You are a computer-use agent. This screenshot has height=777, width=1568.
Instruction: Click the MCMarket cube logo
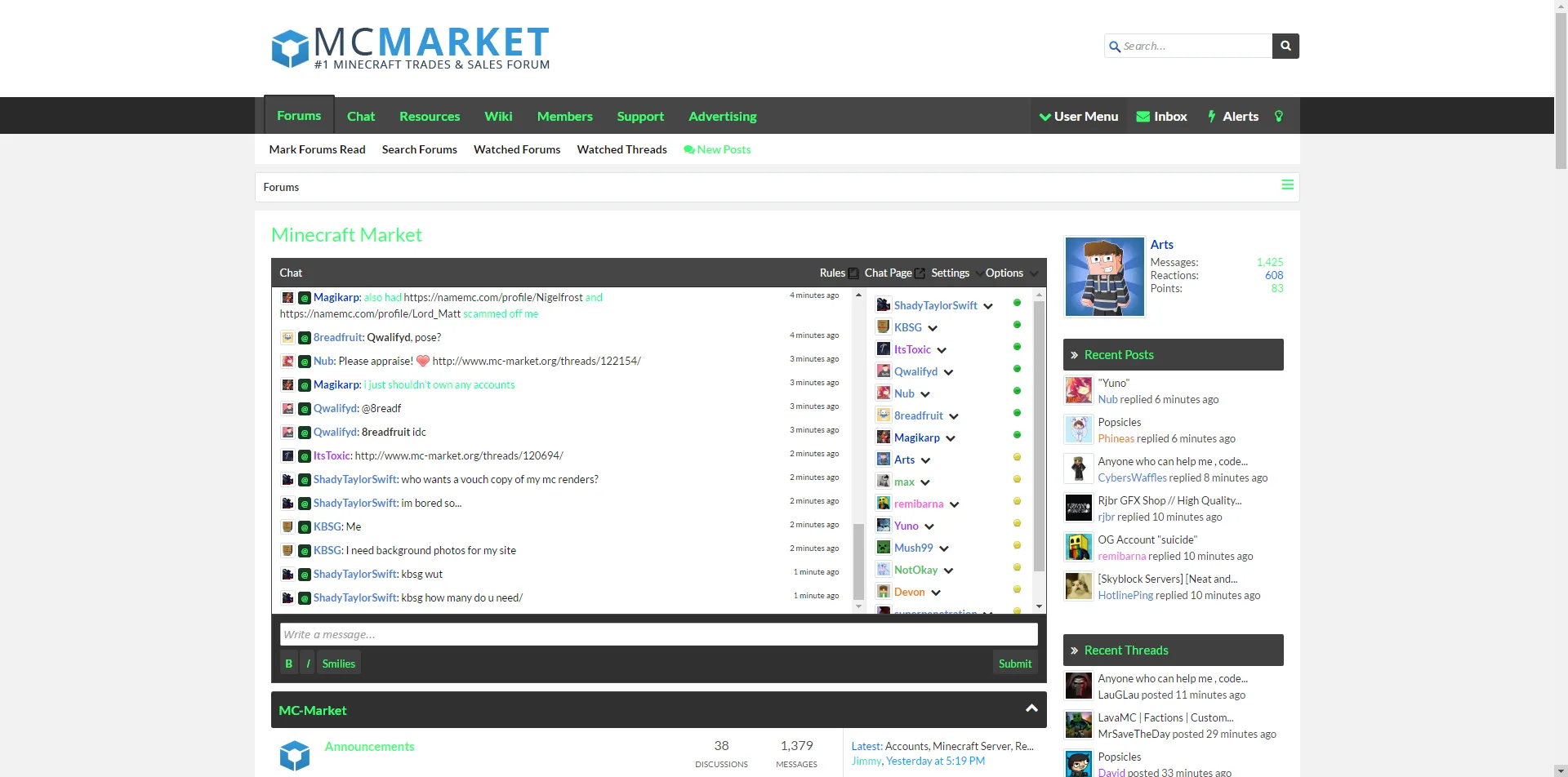(289, 48)
